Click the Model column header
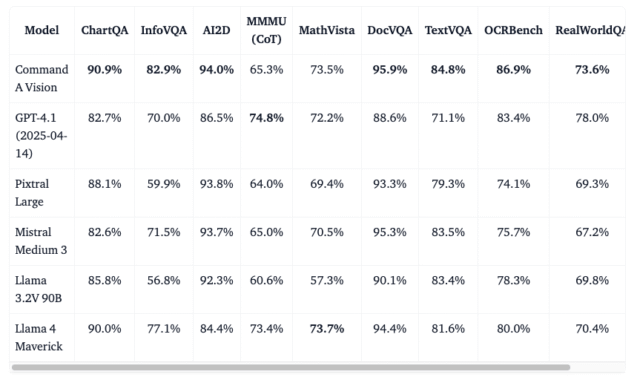 (42, 30)
